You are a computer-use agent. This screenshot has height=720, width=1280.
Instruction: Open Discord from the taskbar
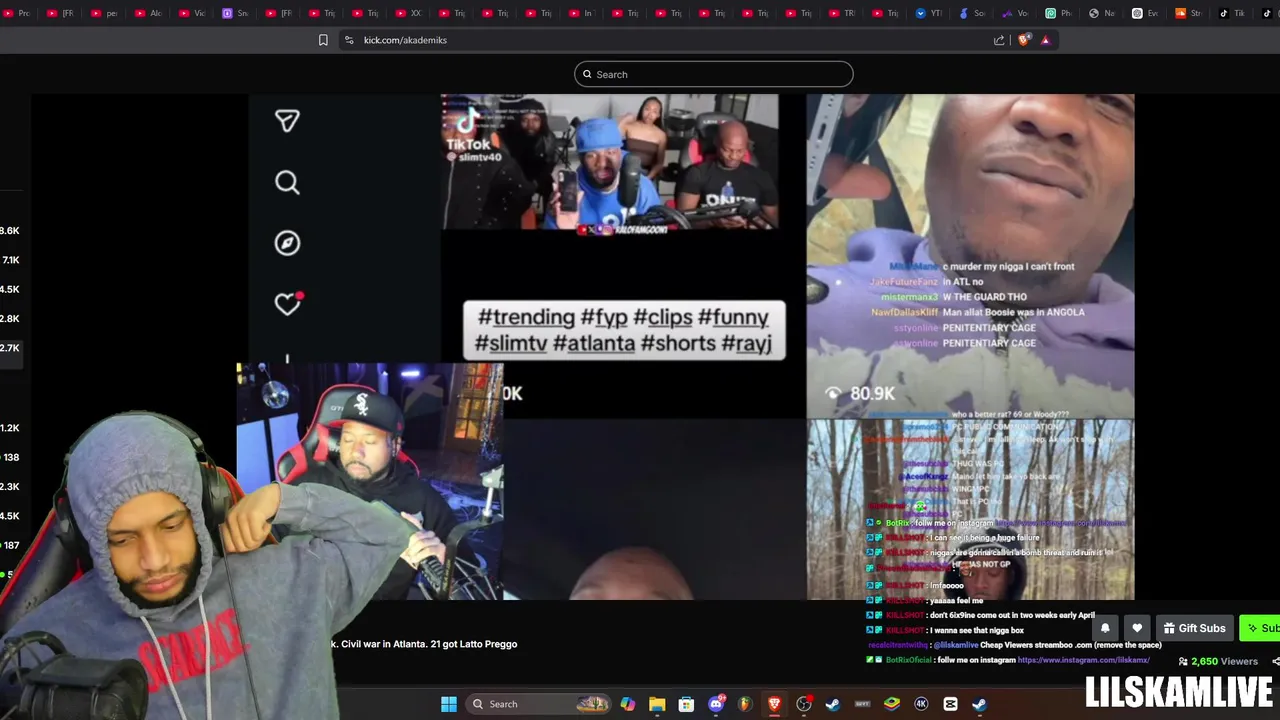point(716,704)
